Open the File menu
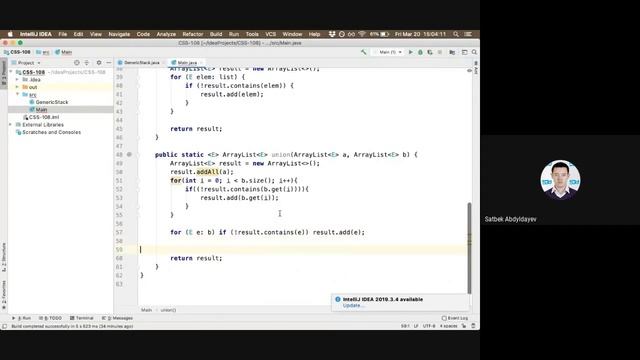The height and width of the screenshot is (360, 640). (x=62, y=34)
